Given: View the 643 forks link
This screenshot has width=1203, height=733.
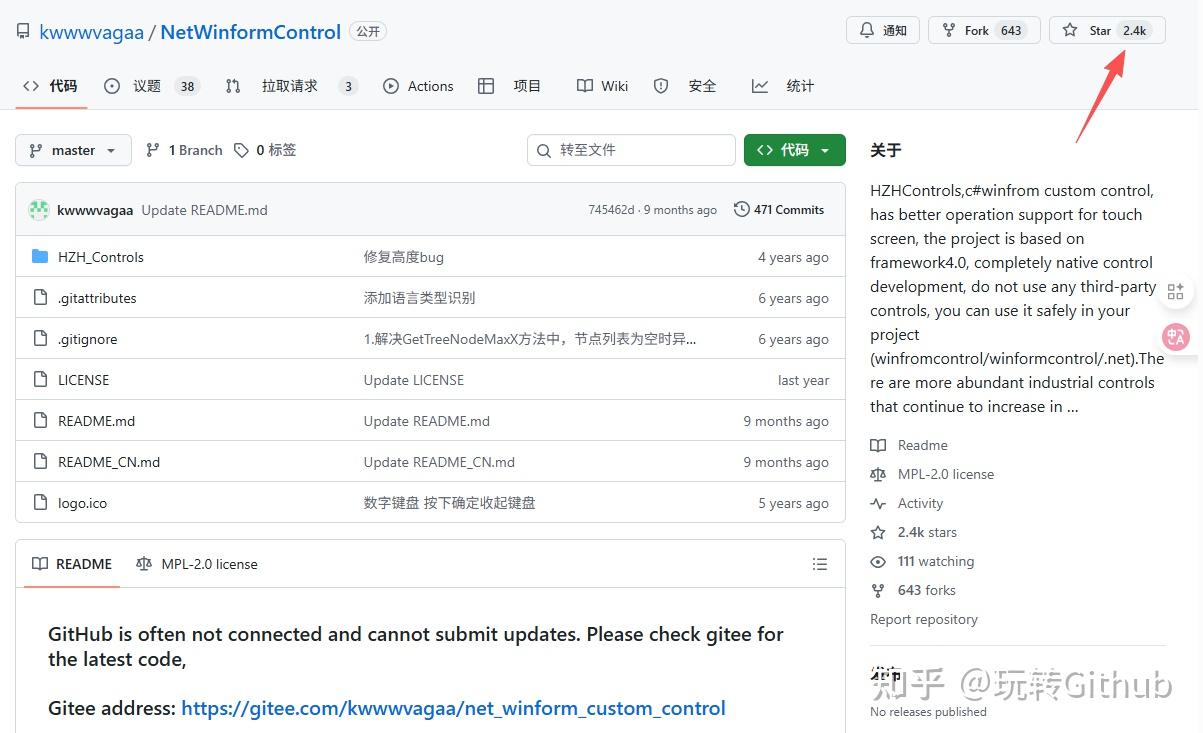Looking at the screenshot, I should 913,590.
